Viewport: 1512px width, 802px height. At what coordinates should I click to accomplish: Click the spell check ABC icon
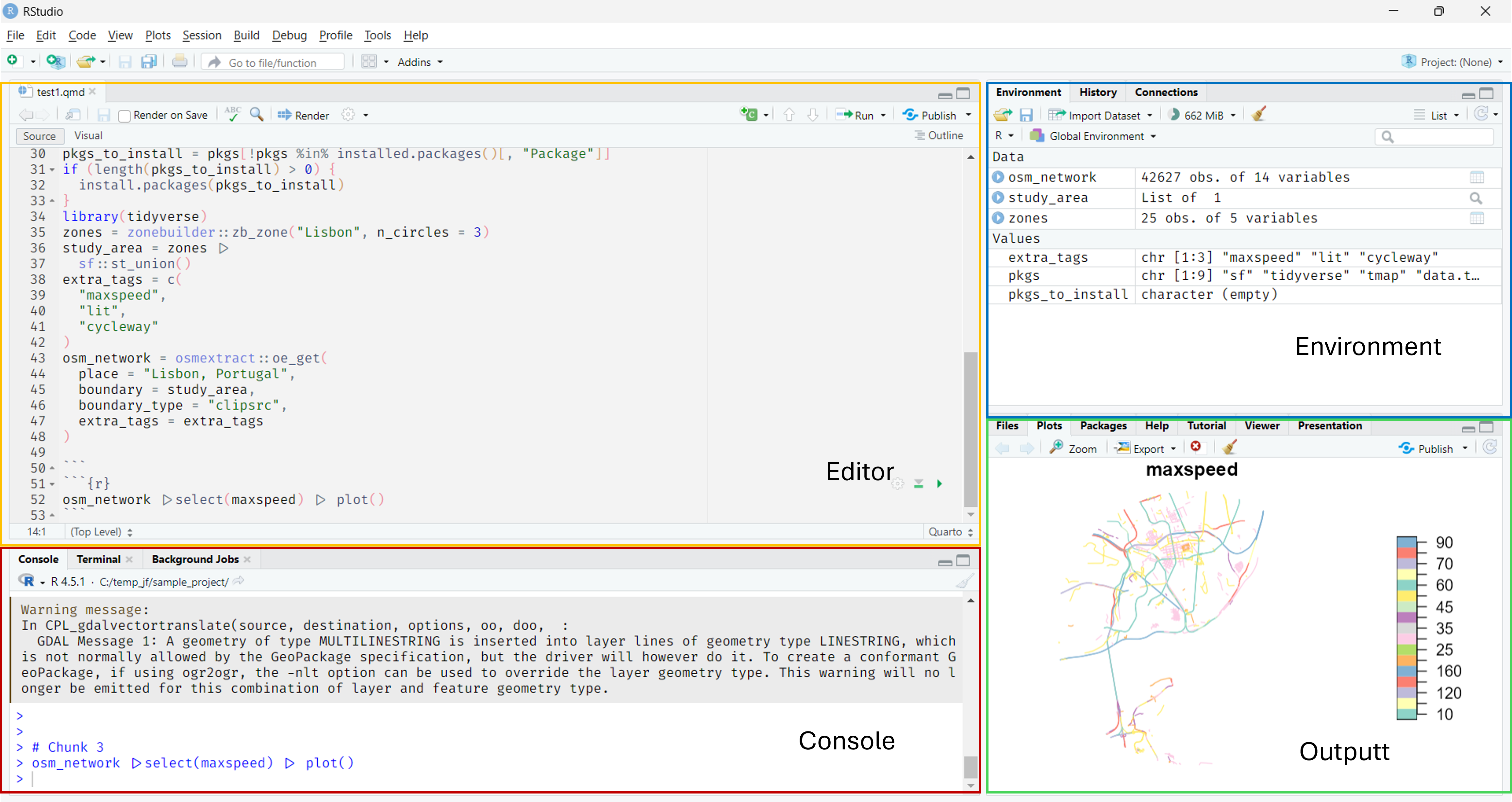pos(232,114)
